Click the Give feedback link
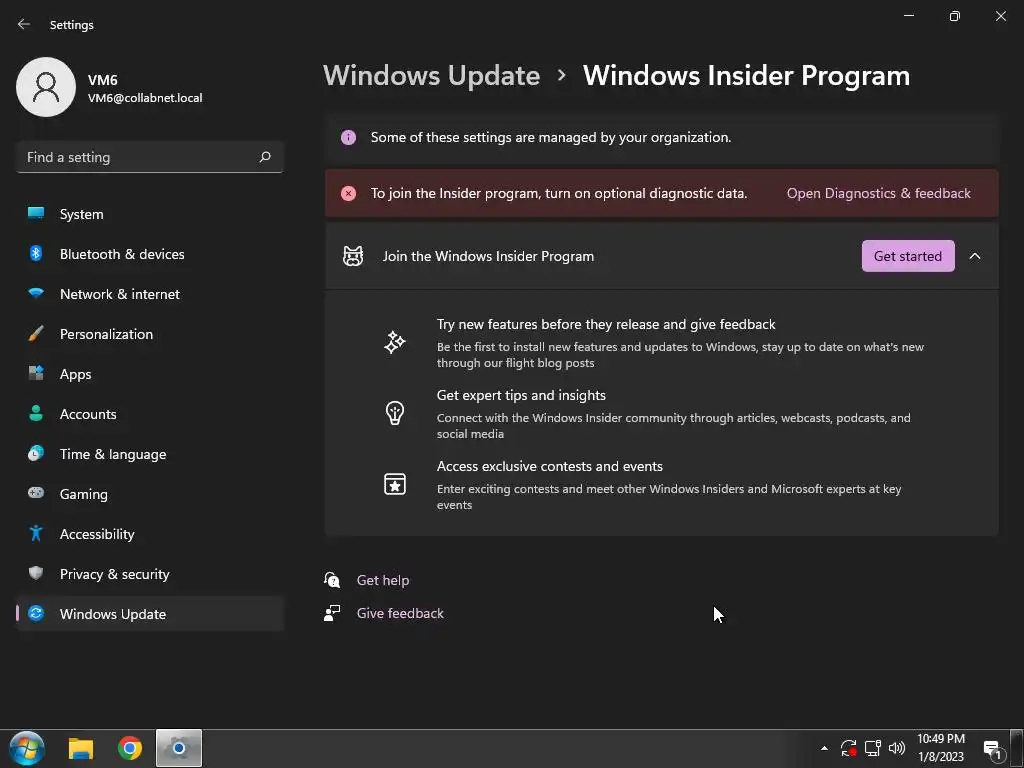The image size is (1024, 768). click(x=400, y=613)
